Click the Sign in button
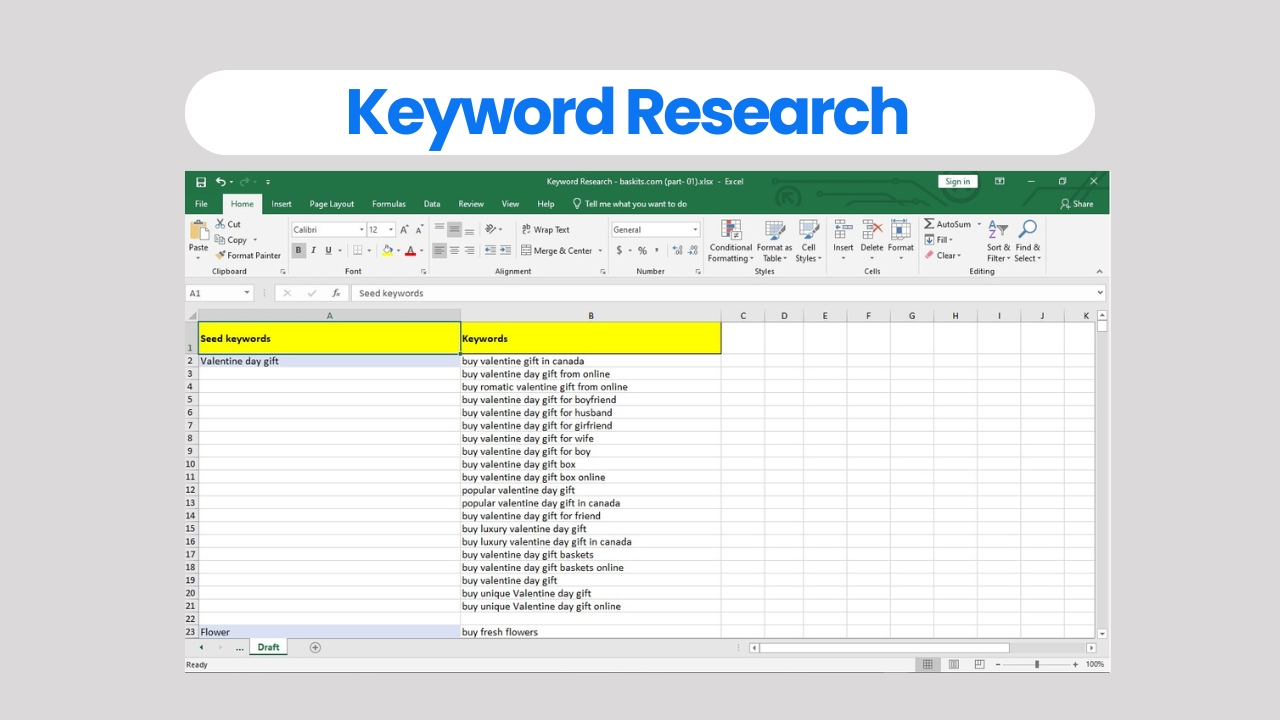 (x=957, y=181)
